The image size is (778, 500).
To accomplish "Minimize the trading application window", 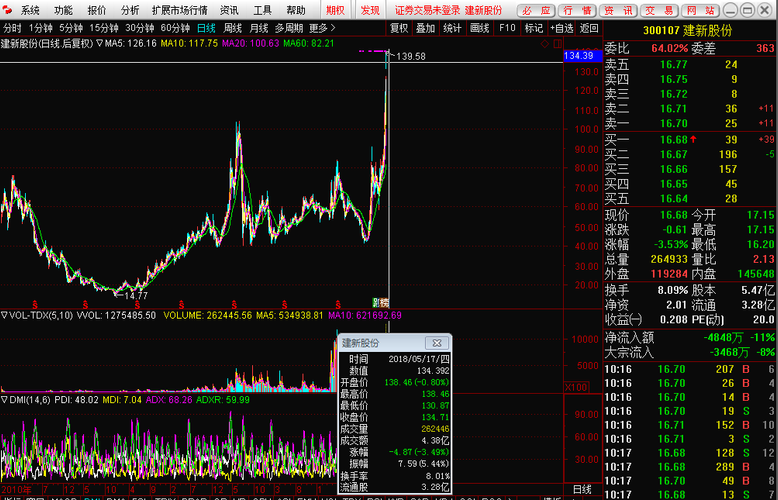I will pos(729,10).
